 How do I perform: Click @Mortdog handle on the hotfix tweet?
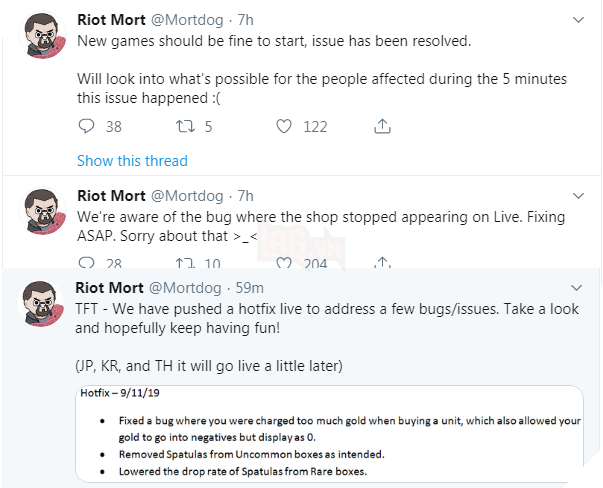click(x=189, y=289)
